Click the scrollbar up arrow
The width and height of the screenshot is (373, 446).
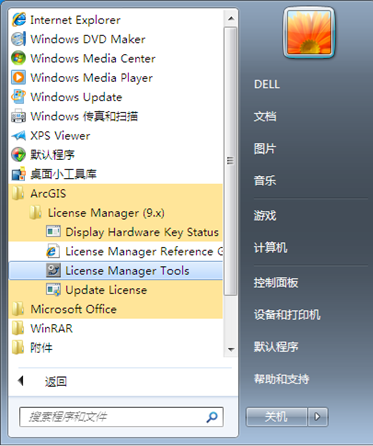(x=231, y=18)
